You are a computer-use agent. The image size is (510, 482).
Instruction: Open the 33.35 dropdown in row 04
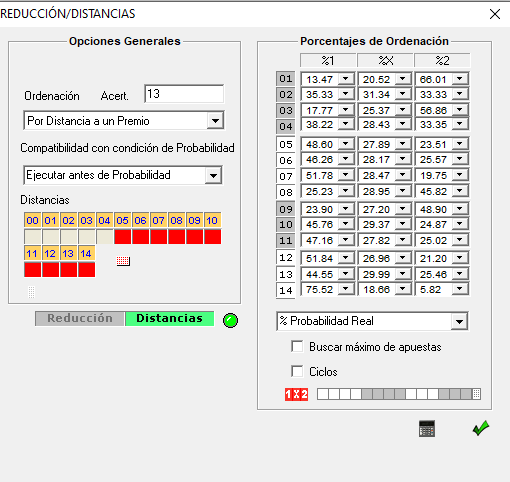pyautogui.click(x=460, y=124)
